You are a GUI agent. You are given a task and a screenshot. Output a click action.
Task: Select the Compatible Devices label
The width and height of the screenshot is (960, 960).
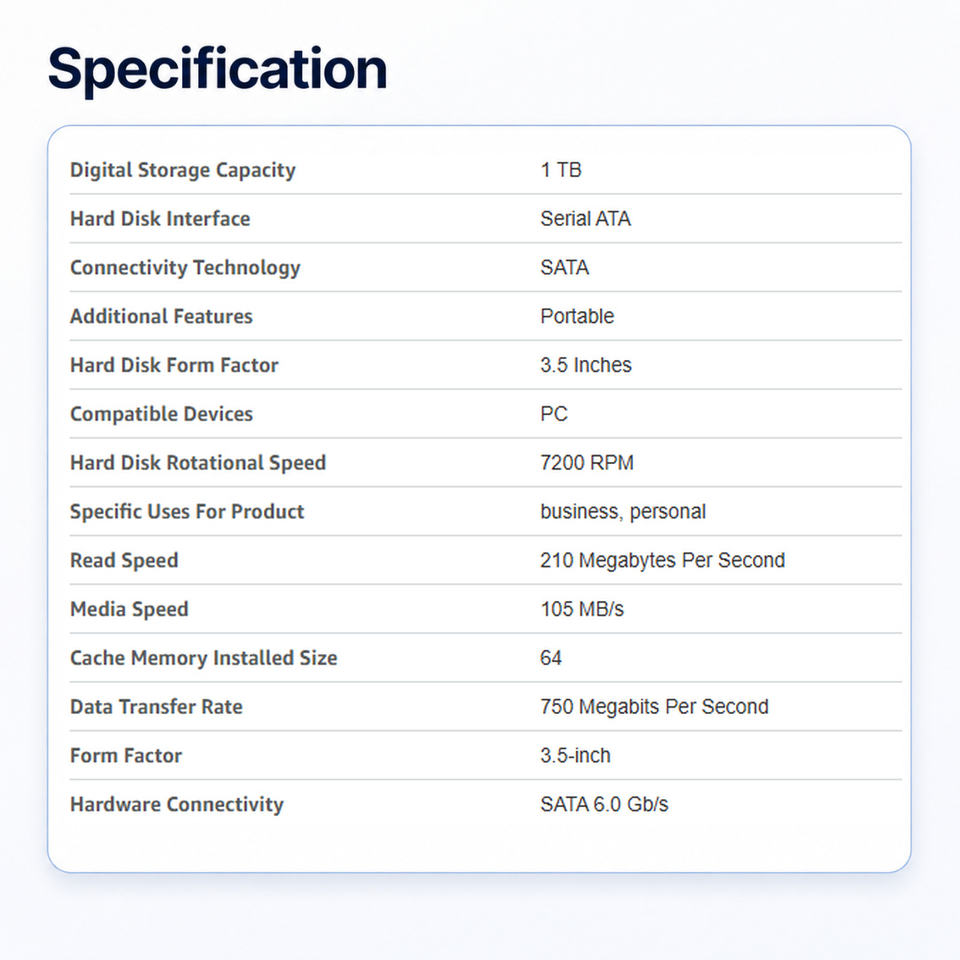[162, 414]
